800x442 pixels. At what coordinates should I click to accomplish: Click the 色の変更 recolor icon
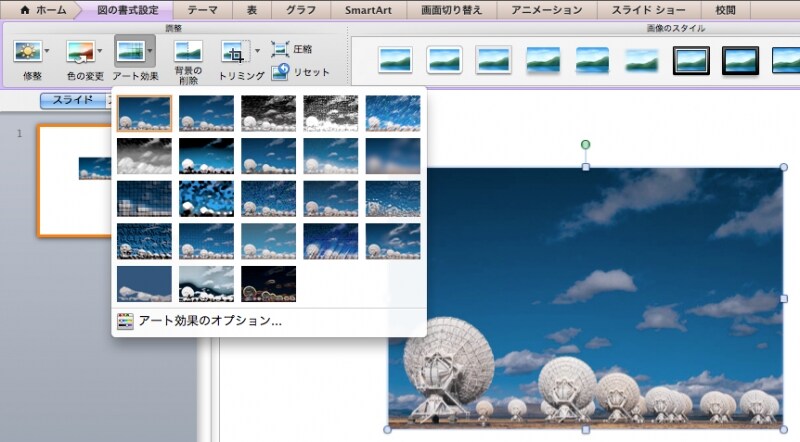(81, 52)
